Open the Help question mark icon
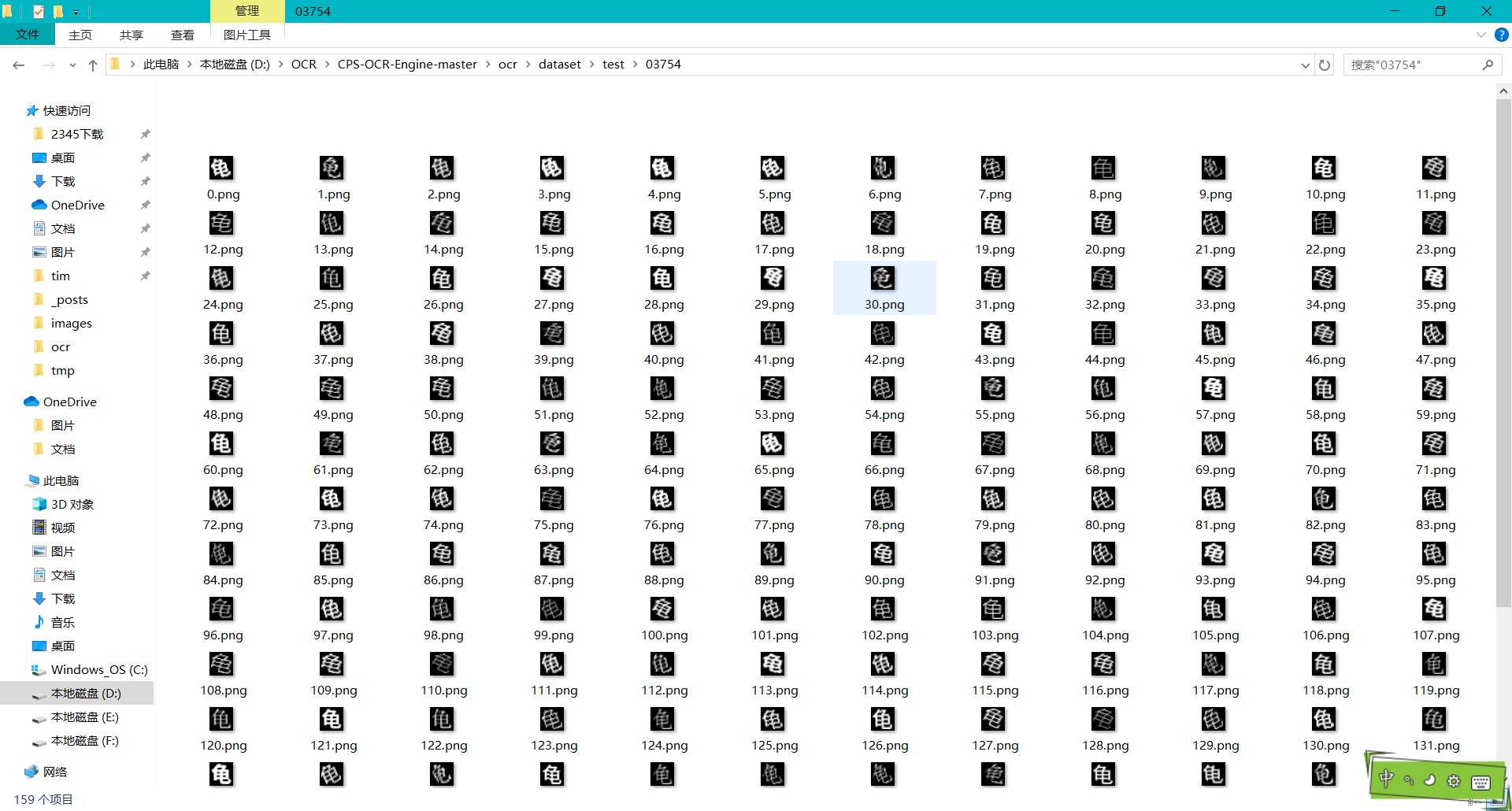Image resolution: width=1512 pixels, height=811 pixels. point(1501,35)
